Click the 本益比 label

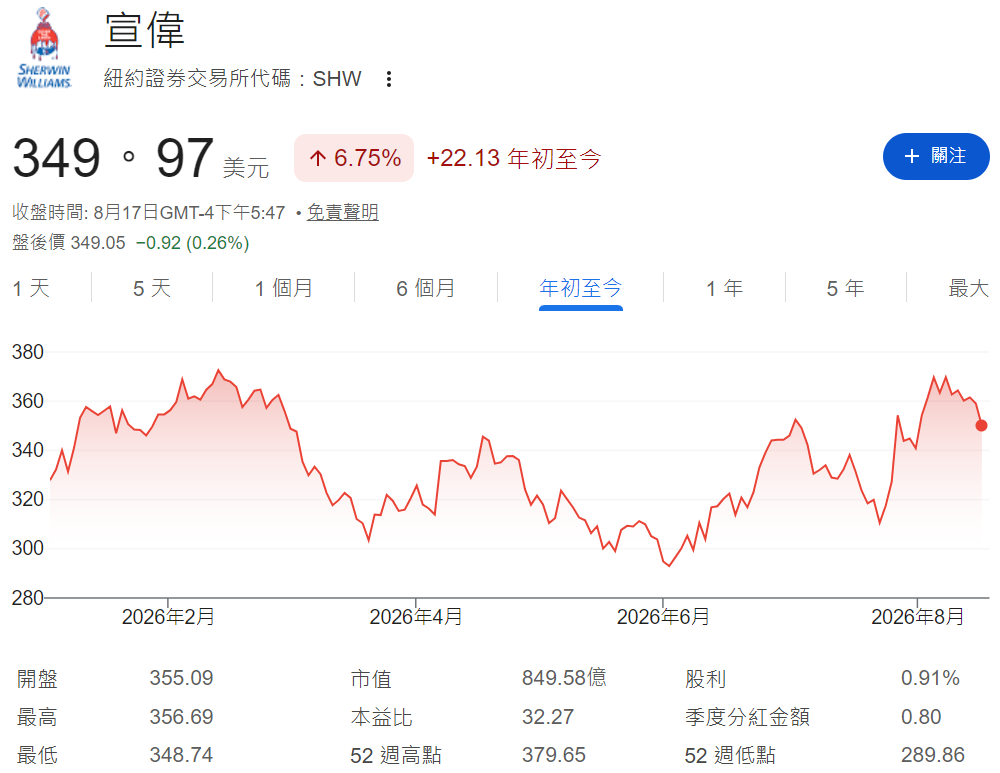click(x=381, y=717)
